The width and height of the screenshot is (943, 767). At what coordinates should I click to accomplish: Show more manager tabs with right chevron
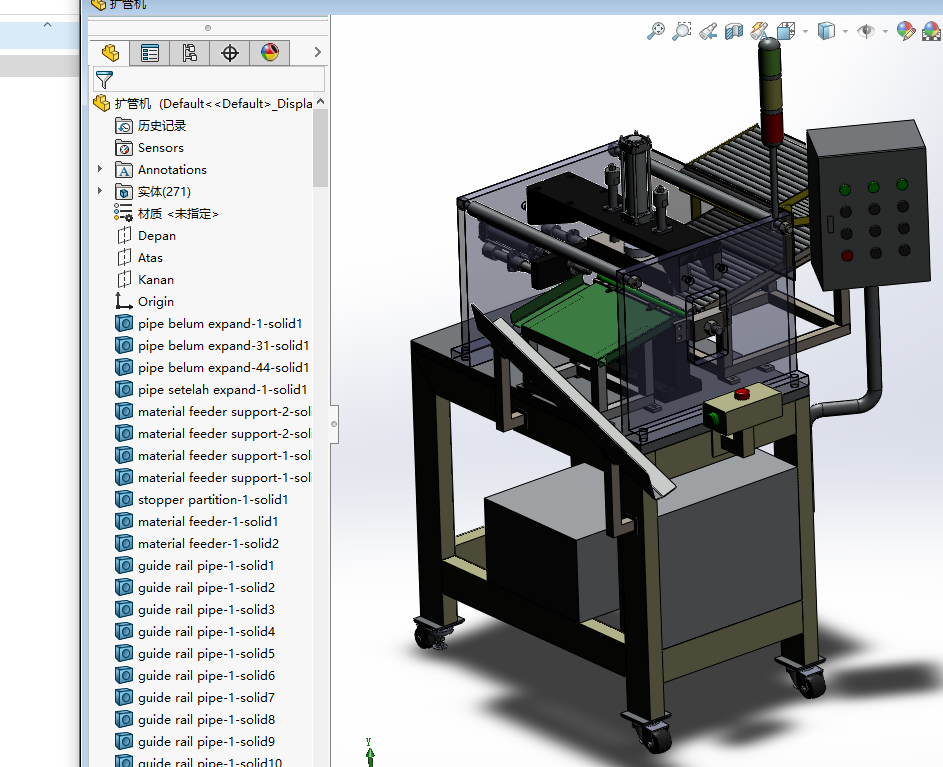[318, 52]
